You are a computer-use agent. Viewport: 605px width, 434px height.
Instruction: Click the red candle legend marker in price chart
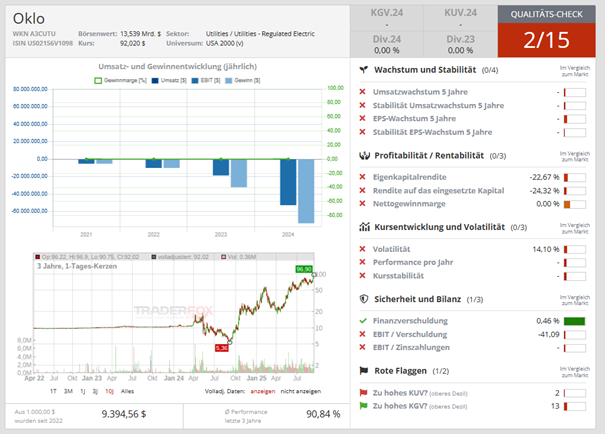tap(37, 257)
